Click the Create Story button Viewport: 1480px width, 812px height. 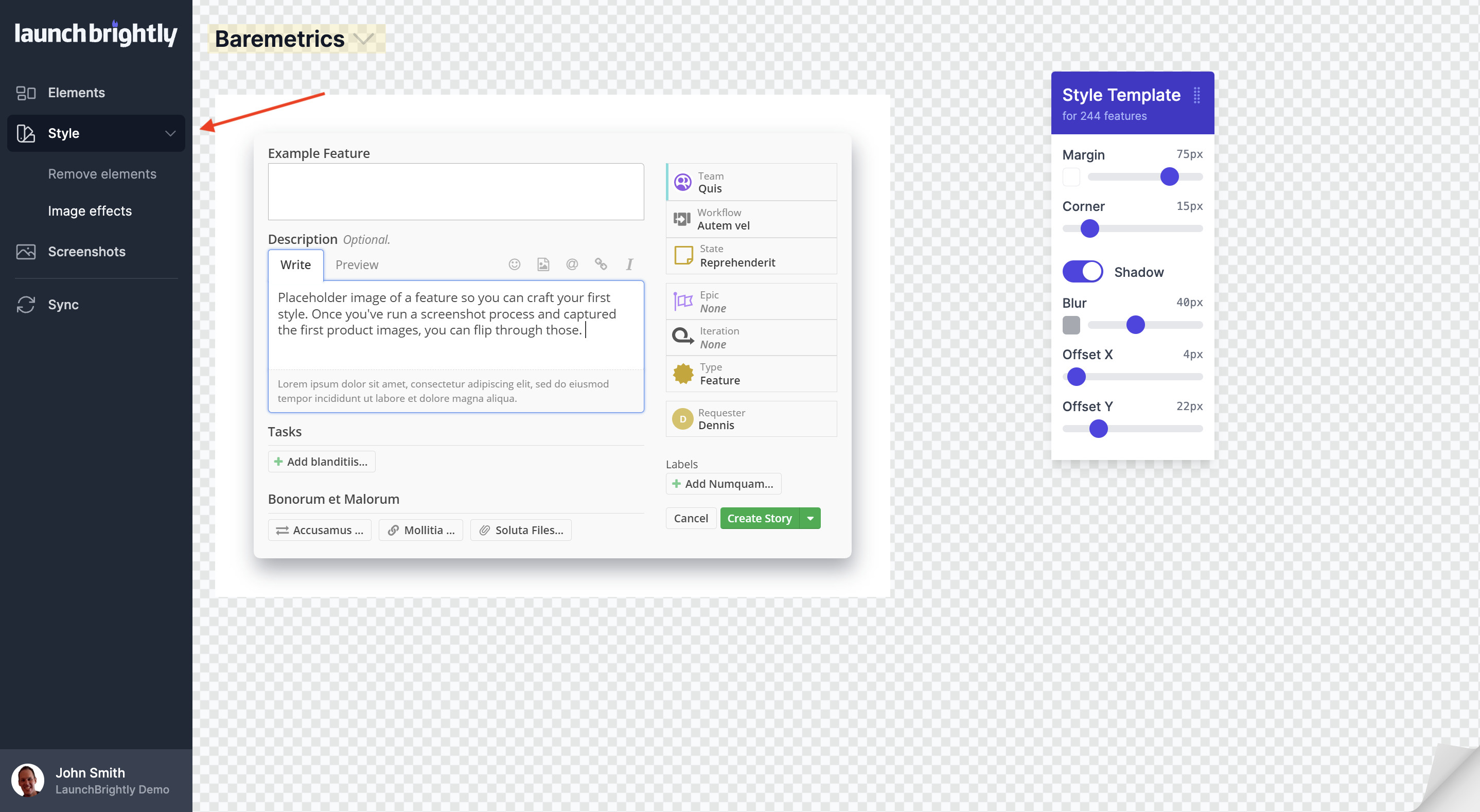coord(760,518)
